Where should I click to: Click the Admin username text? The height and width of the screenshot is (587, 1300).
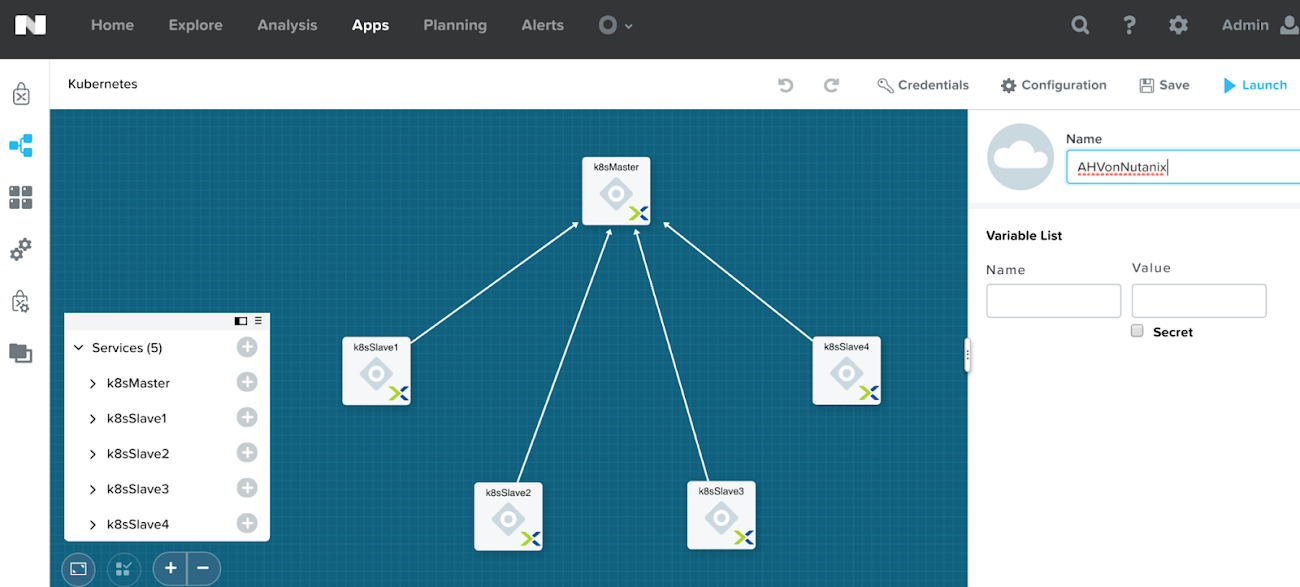pyautogui.click(x=1245, y=25)
